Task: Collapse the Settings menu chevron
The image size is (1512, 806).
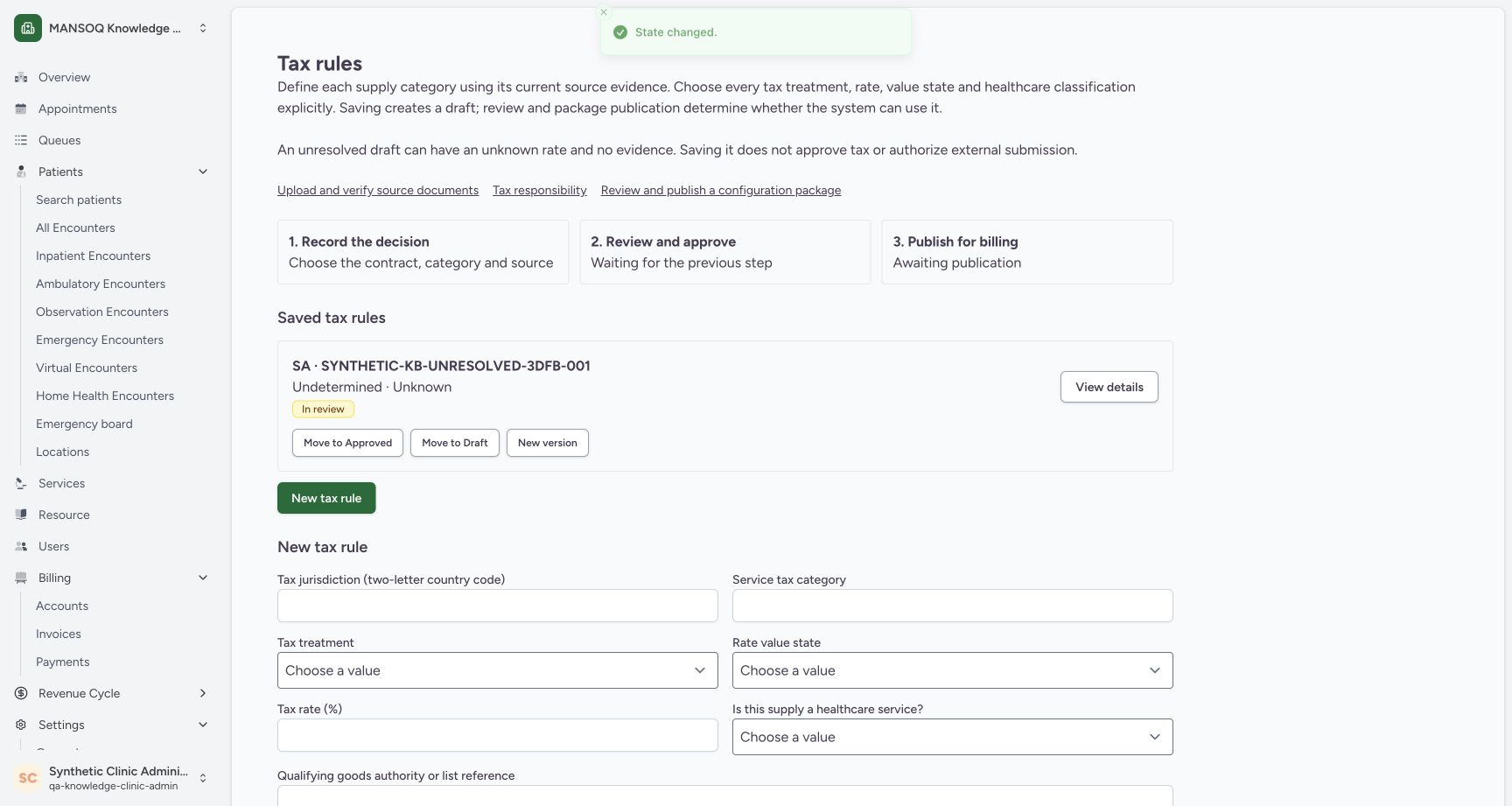Action: pos(203,725)
